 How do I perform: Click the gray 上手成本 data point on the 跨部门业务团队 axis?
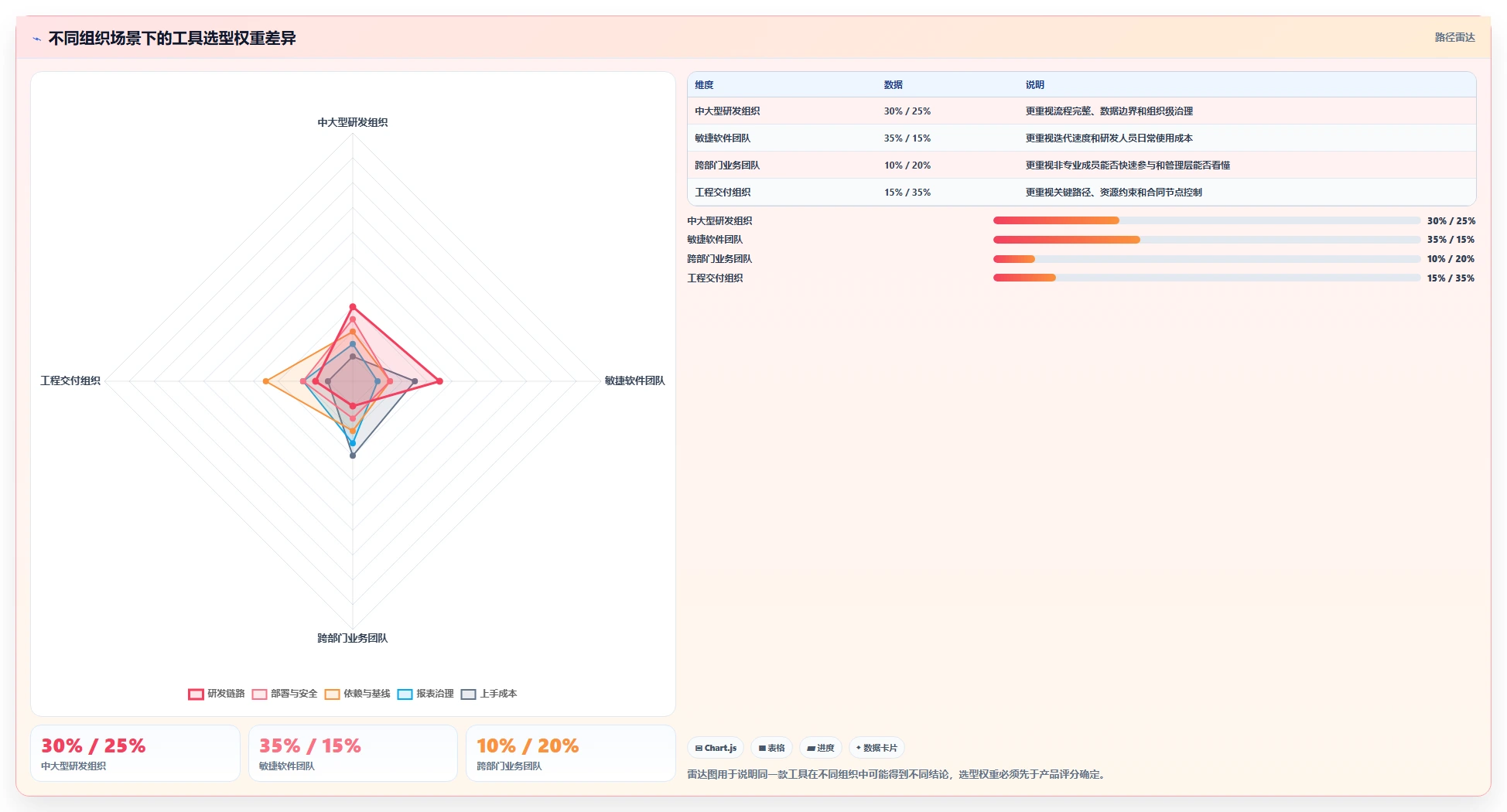pos(353,455)
